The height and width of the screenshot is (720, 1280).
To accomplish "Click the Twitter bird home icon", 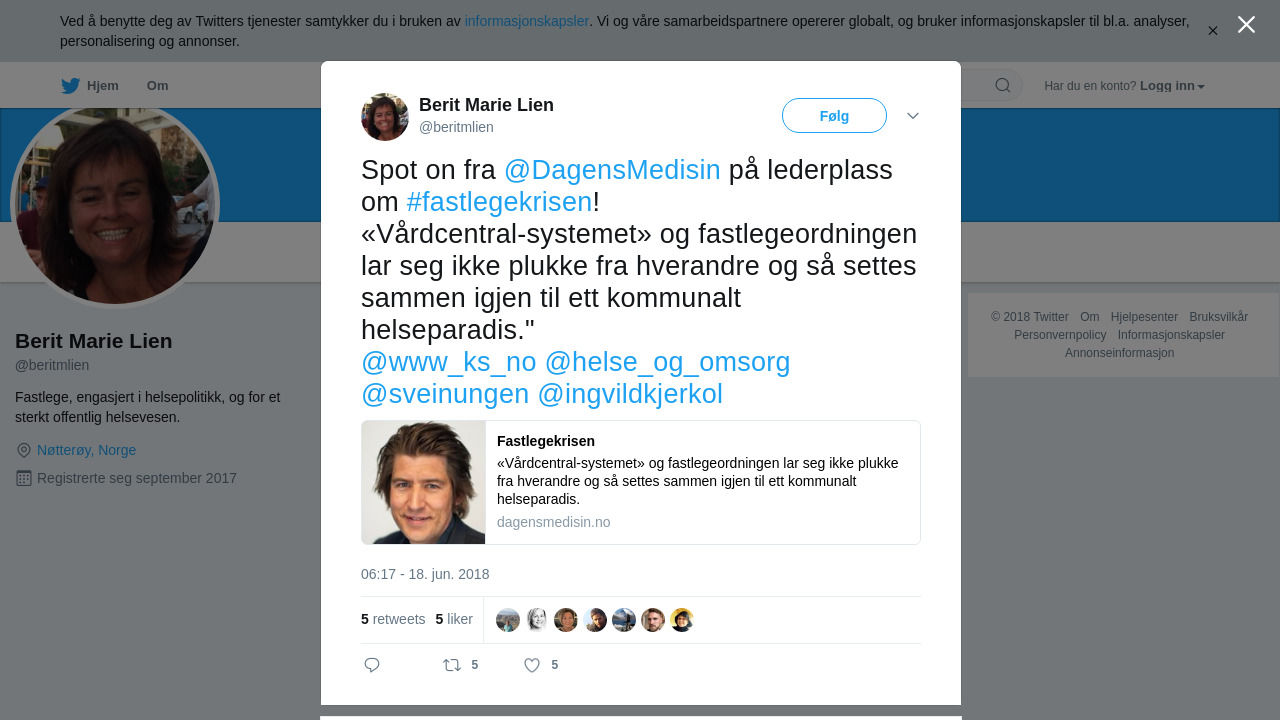I will tap(70, 86).
